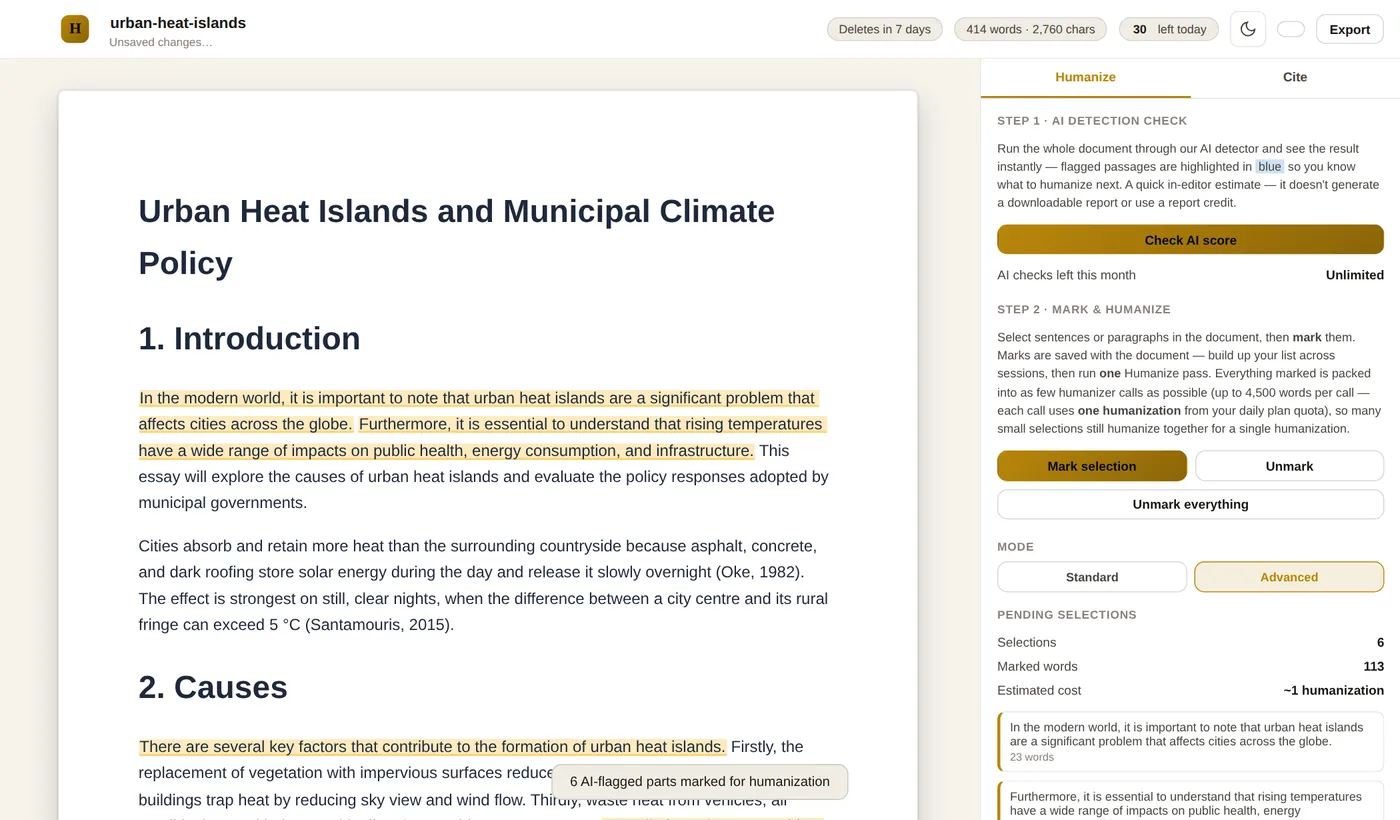Image resolution: width=1400 pixels, height=820 pixels.
Task: Click the "23 words" label in first card
Action: pyautogui.click(x=1032, y=757)
